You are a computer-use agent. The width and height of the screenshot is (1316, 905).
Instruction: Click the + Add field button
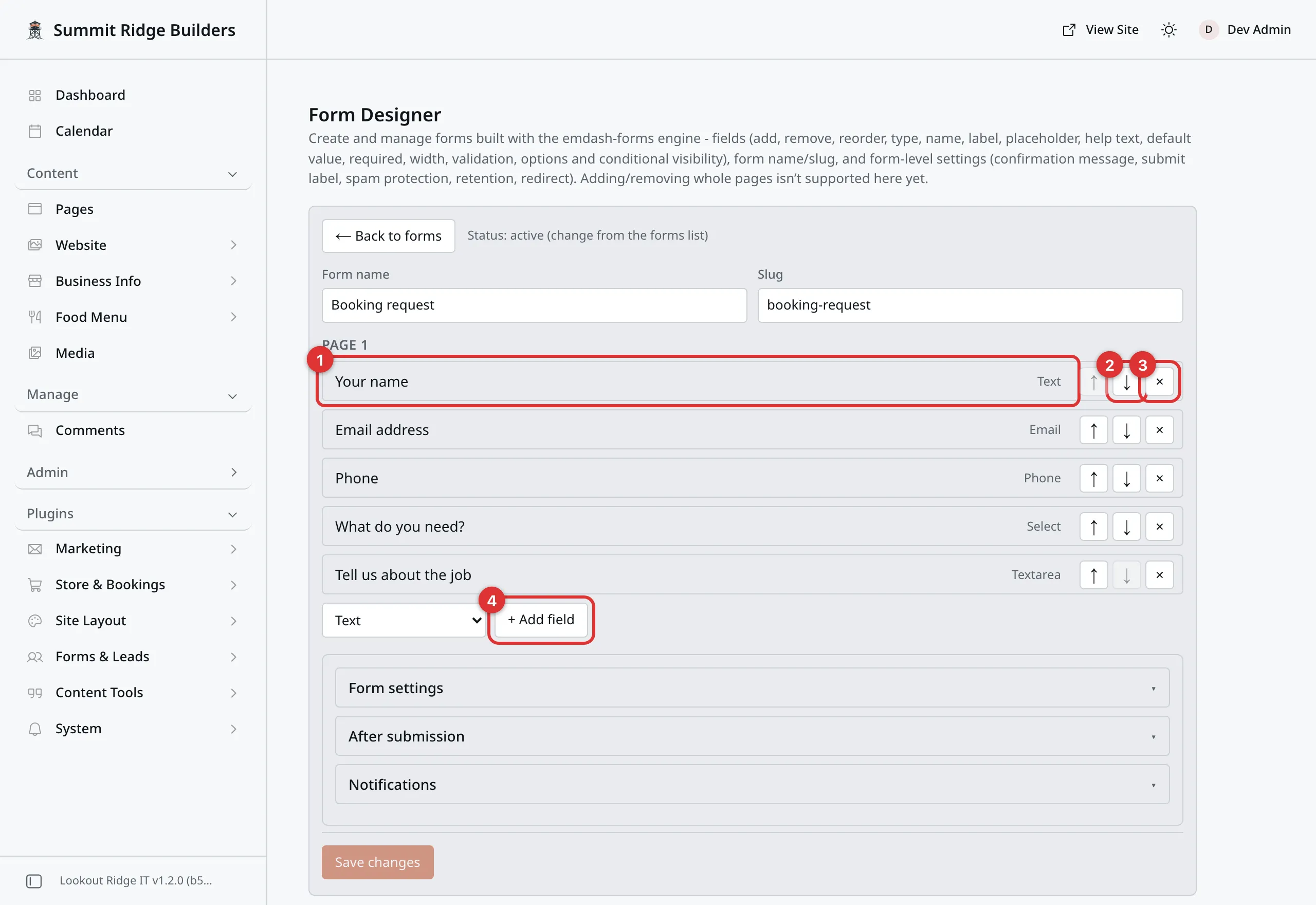point(541,620)
